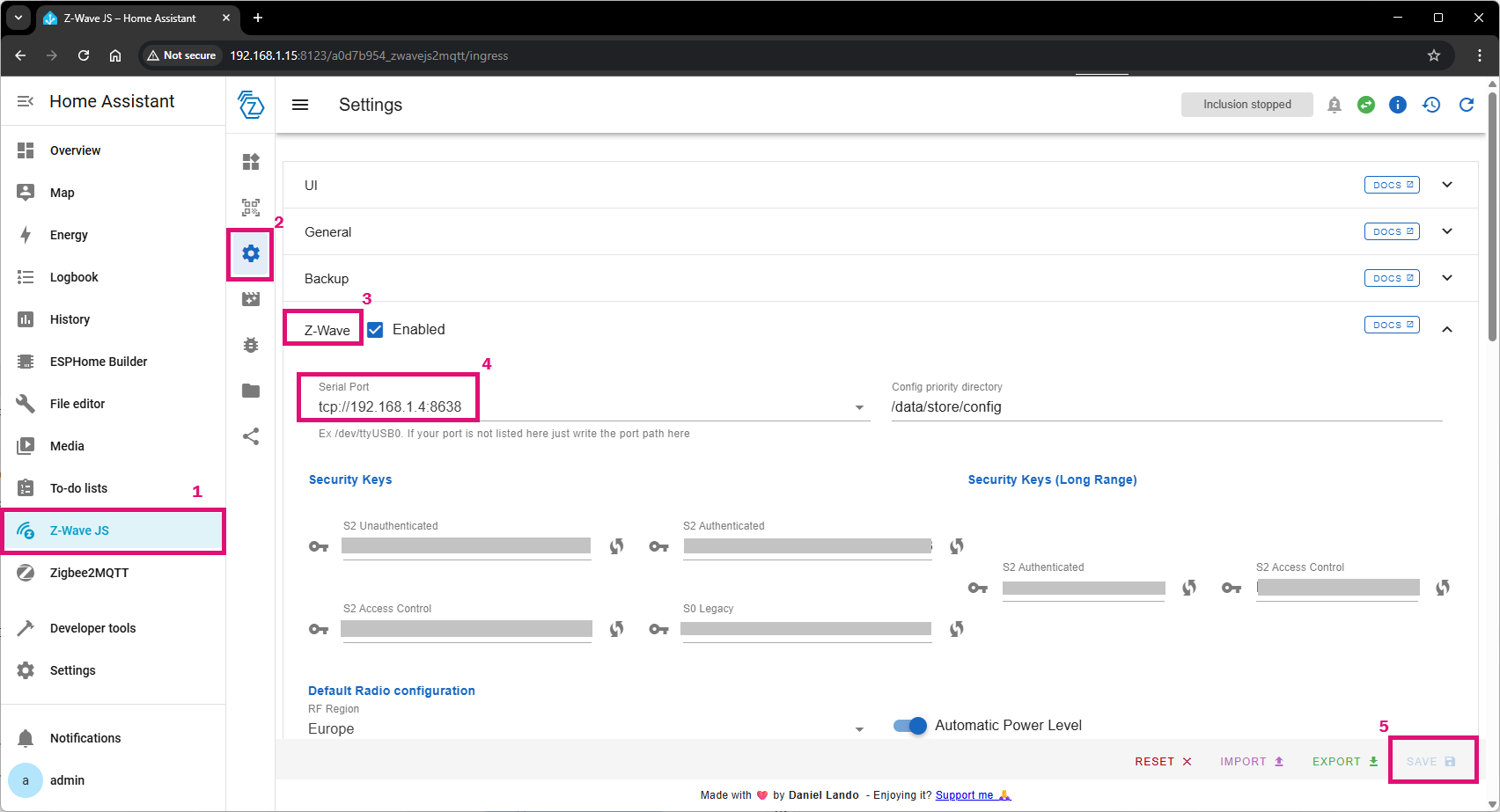Open the network graph share icon

251,436
